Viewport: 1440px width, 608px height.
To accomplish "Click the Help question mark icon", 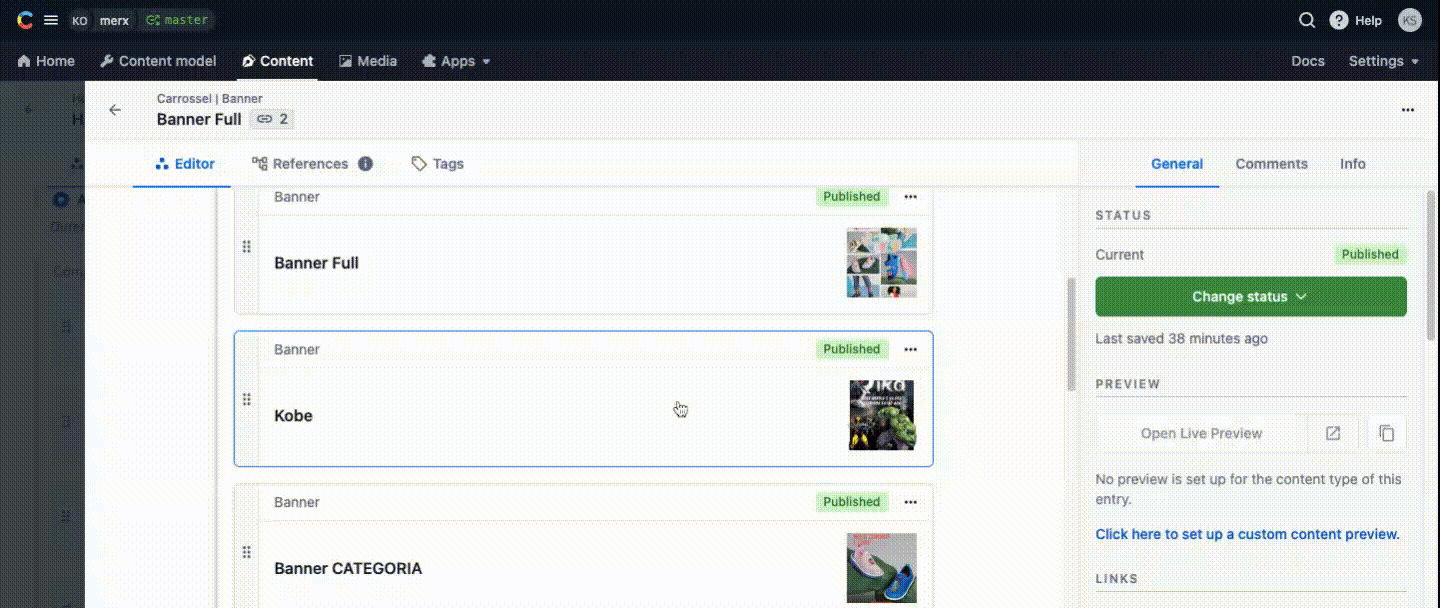I will pyautogui.click(x=1338, y=20).
